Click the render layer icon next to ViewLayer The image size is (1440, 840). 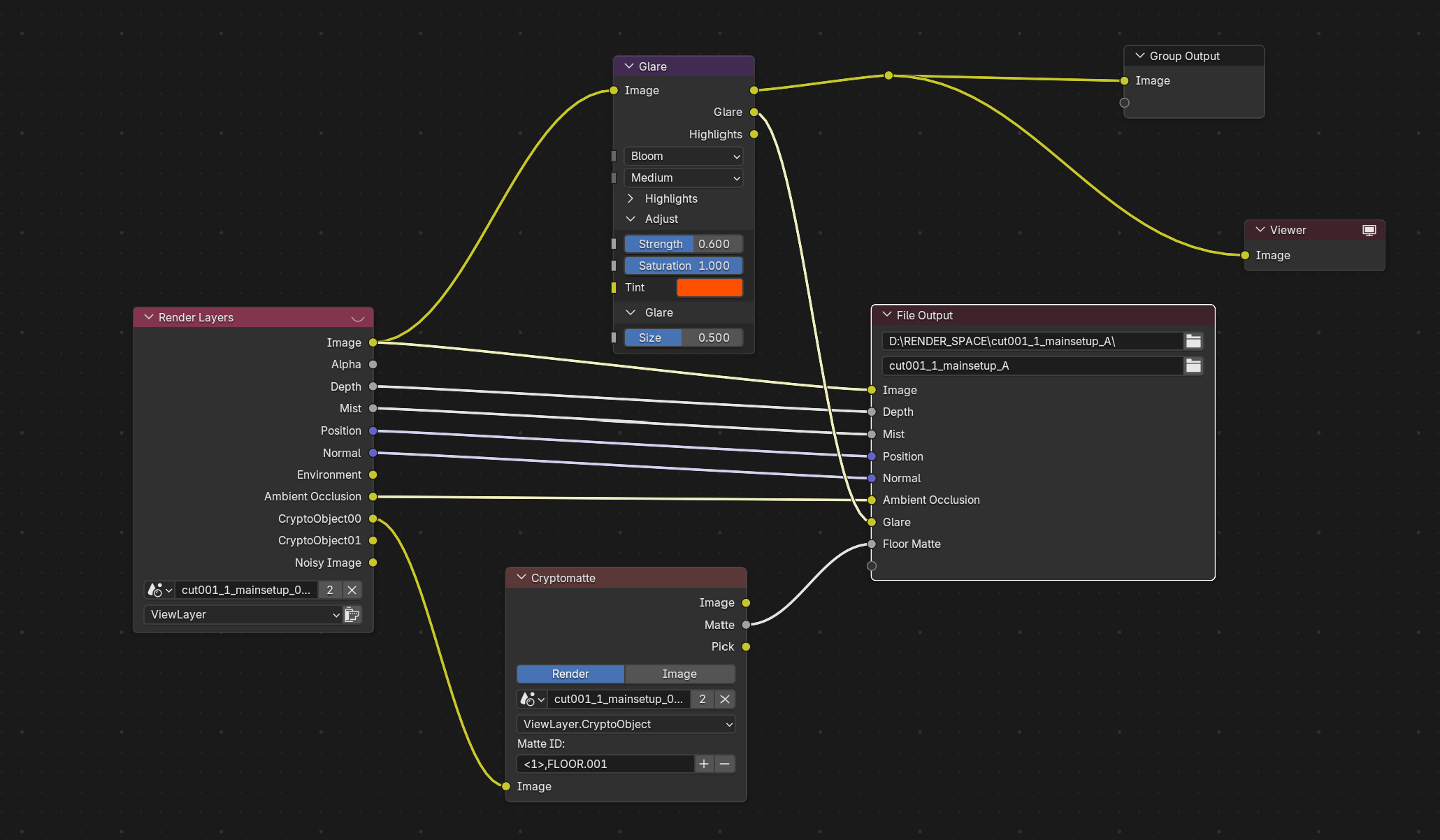[x=352, y=614]
